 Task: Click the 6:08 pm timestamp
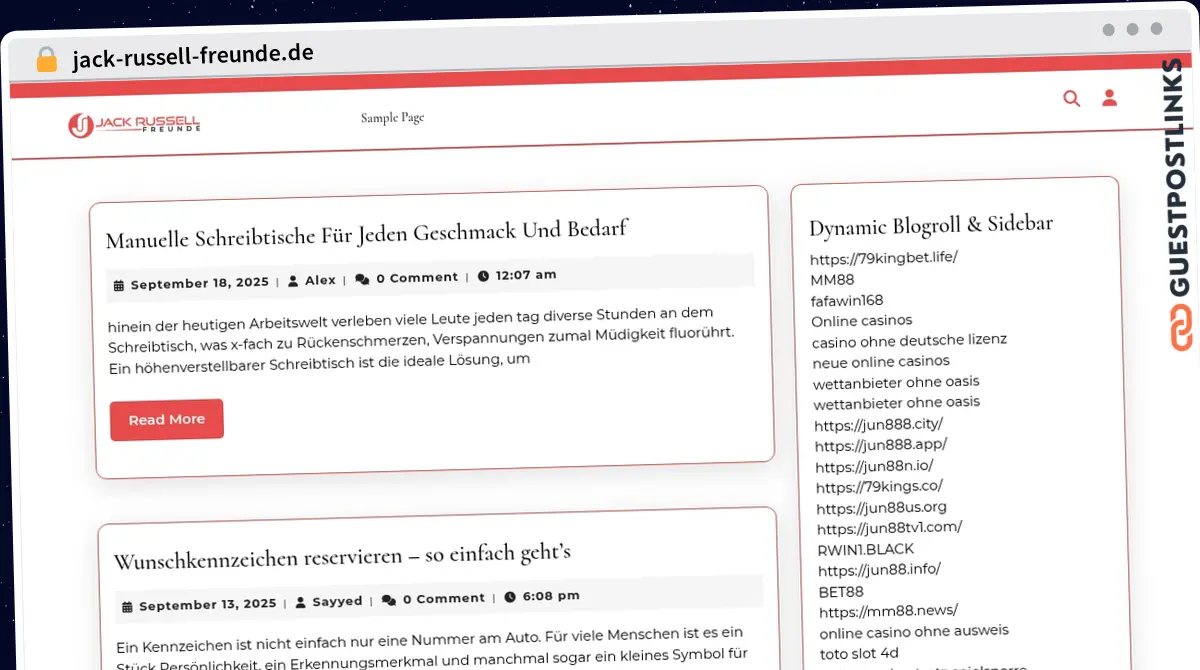pos(551,595)
